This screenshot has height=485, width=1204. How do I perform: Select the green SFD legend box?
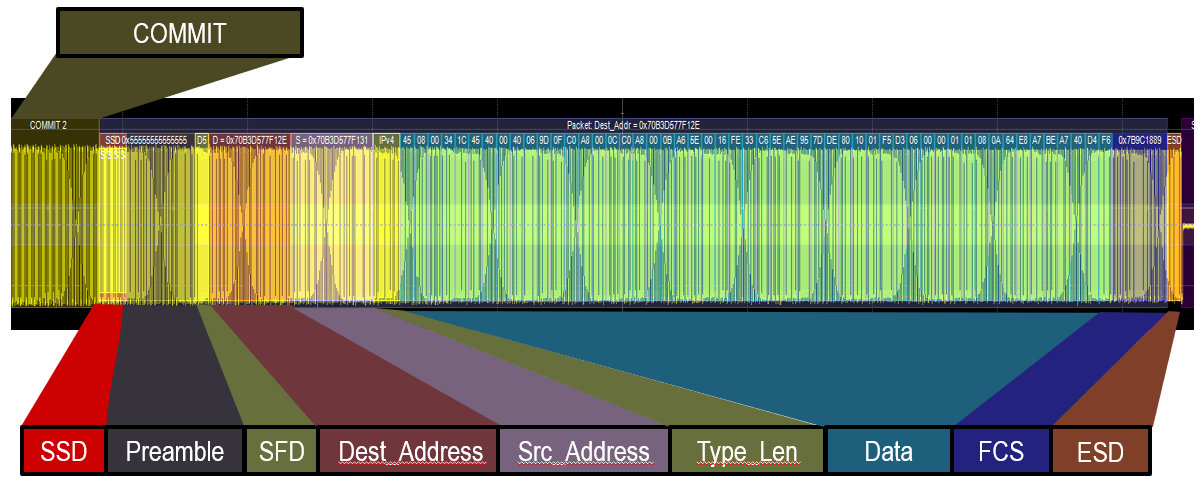[x=281, y=451]
